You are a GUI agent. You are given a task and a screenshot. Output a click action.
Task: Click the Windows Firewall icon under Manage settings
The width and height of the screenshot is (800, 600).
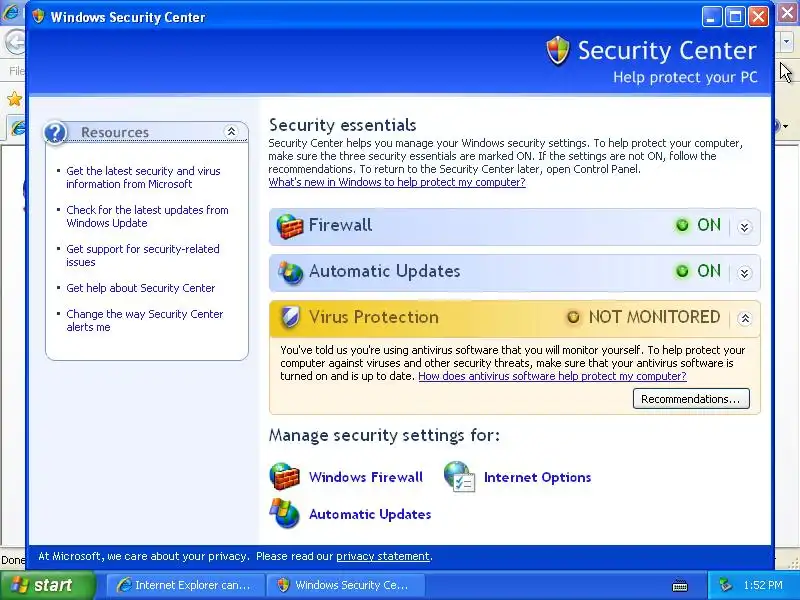point(285,477)
